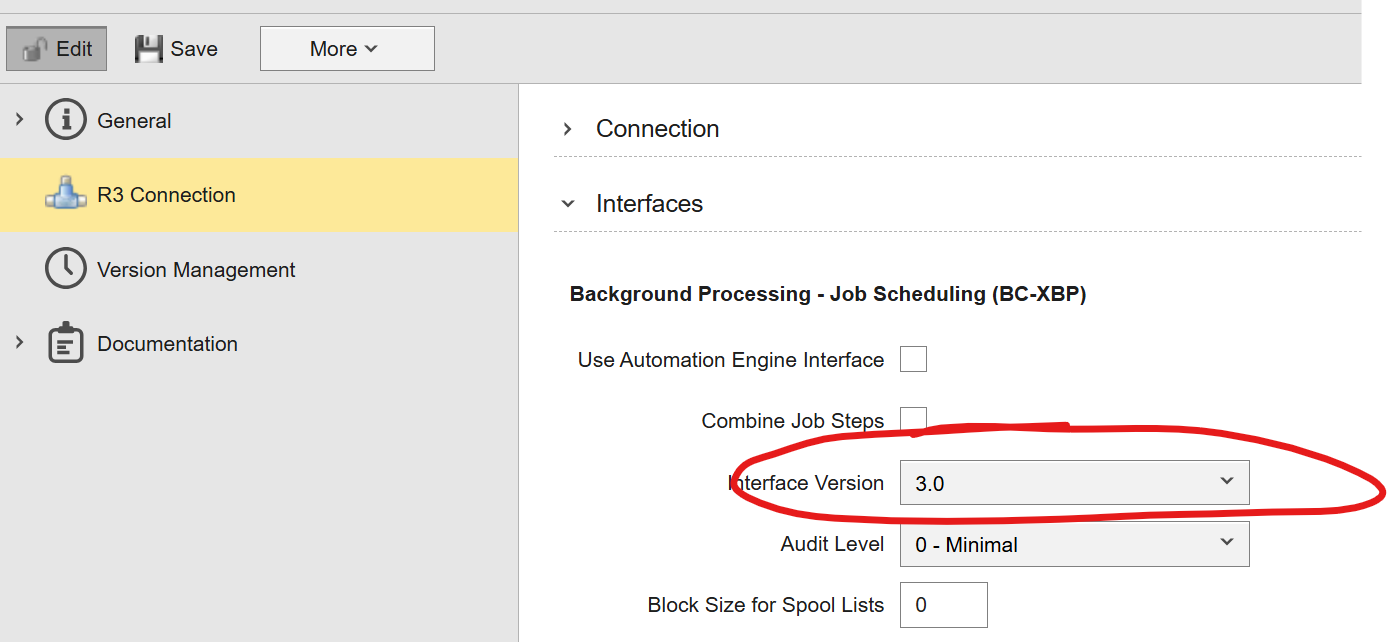The height and width of the screenshot is (642, 1391).
Task: Open the More dropdown menu
Action: pos(346,49)
